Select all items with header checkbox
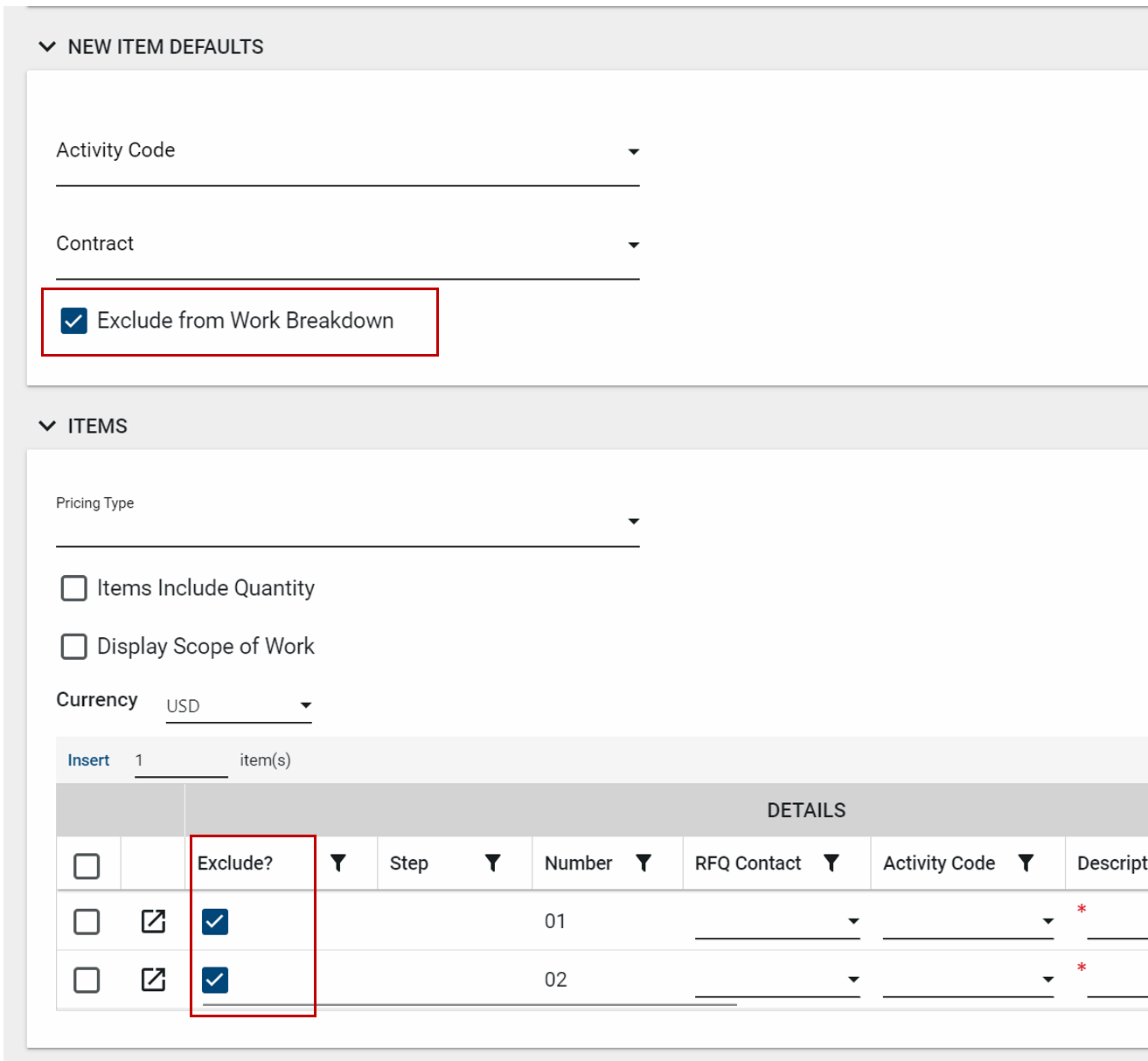Image resolution: width=1148 pixels, height=1061 pixels. [x=87, y=866]
